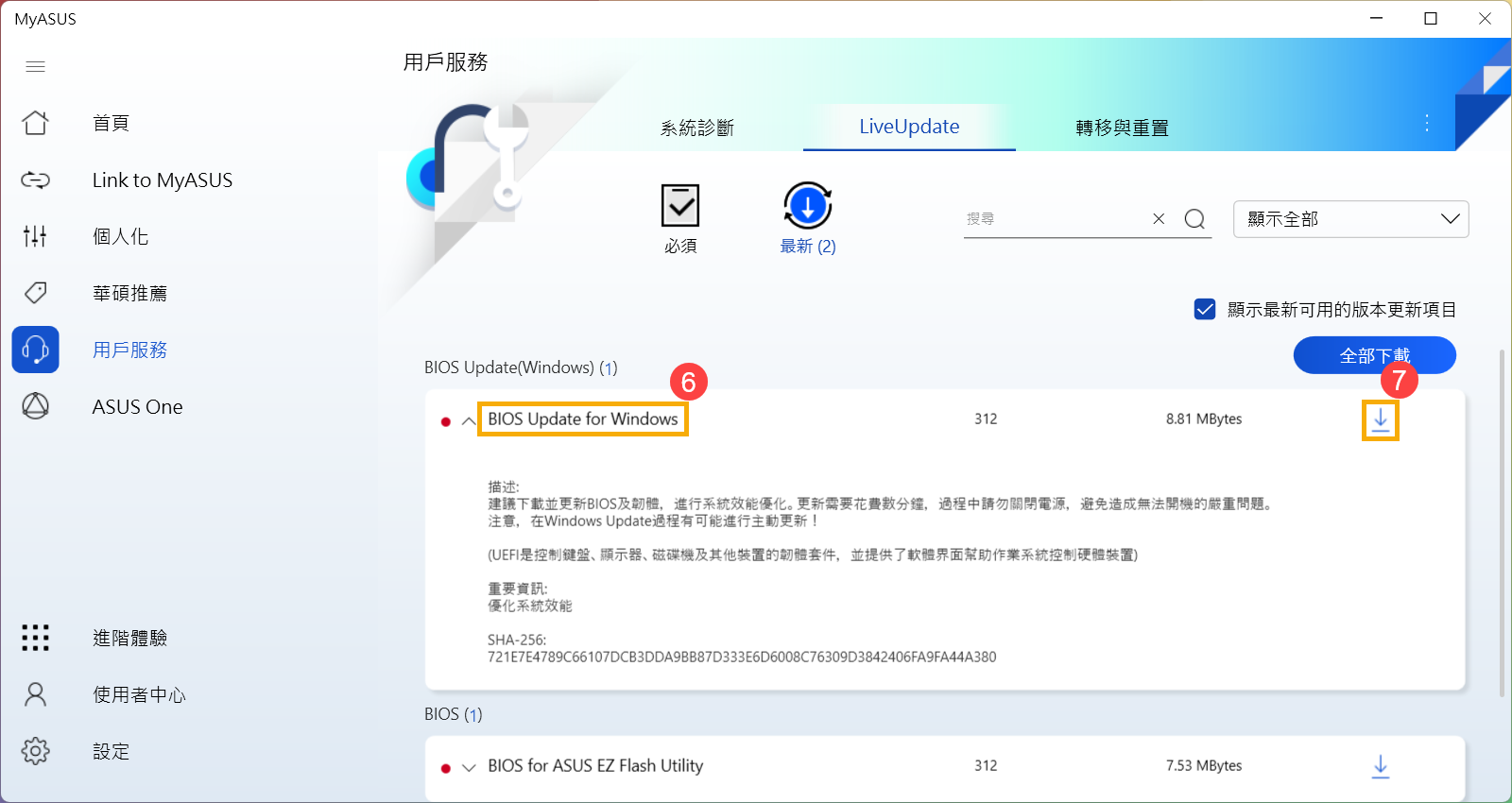The image size is (1512, 803).
Task: Open 進階體驗 label in sidebar
Action: [130, 638]
